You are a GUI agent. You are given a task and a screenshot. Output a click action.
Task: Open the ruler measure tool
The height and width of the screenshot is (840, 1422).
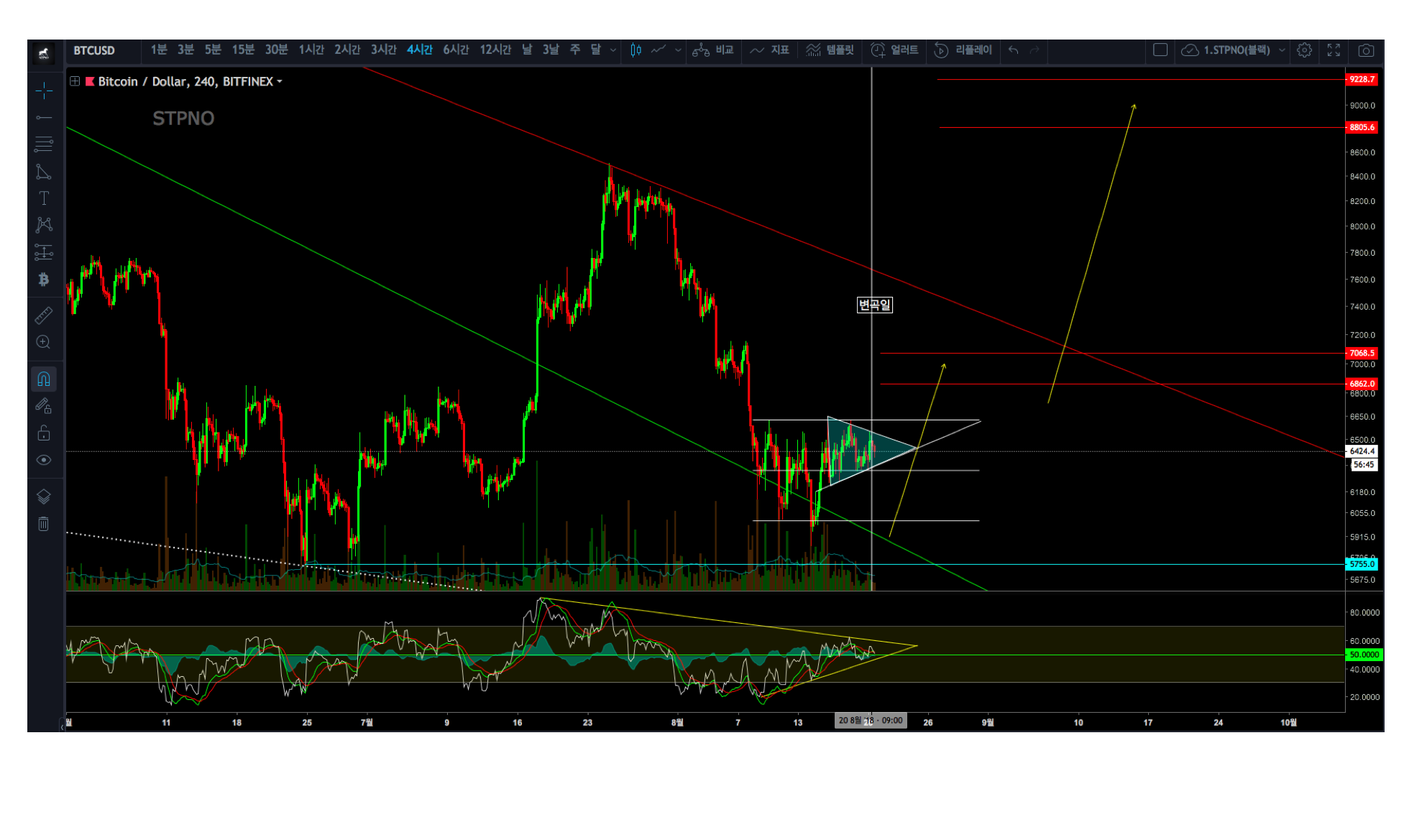tap(44, 315)
